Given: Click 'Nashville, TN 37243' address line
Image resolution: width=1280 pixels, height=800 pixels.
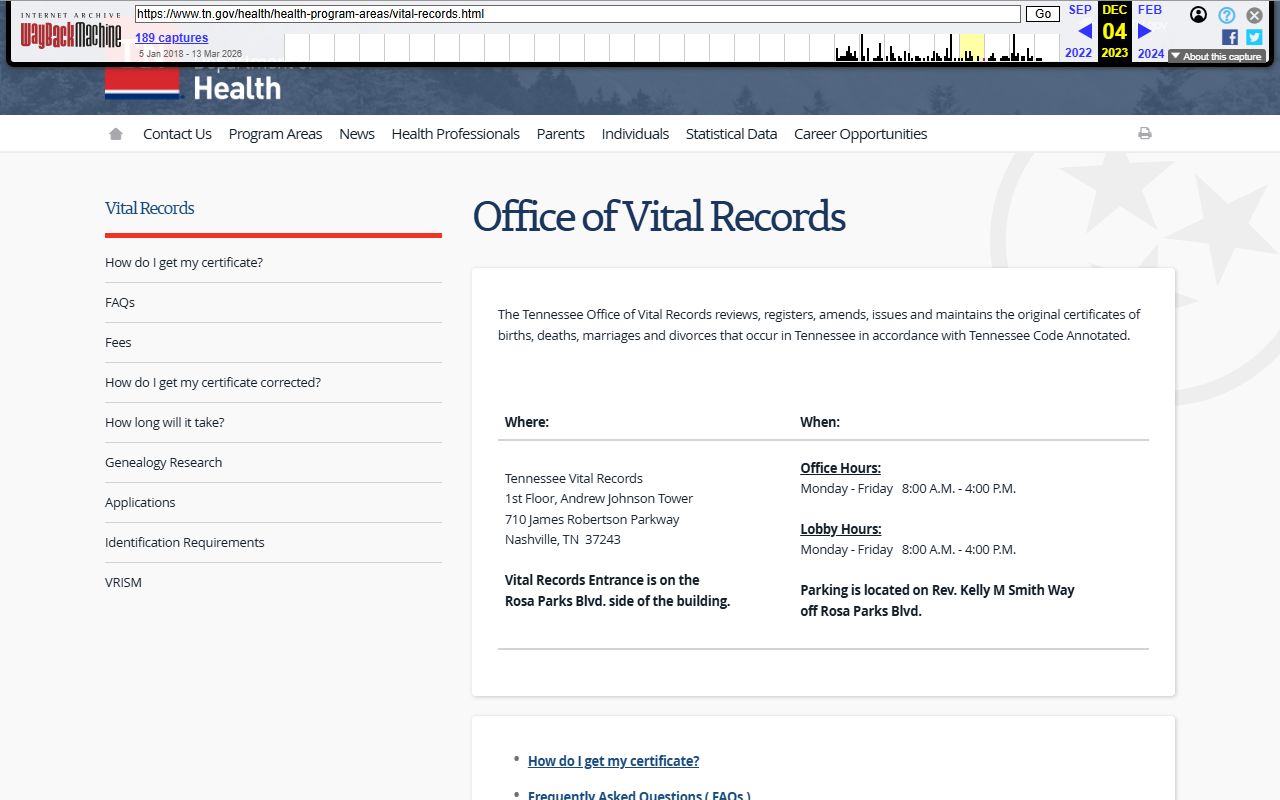Looking at the screenshot, I should pos(563,539).
